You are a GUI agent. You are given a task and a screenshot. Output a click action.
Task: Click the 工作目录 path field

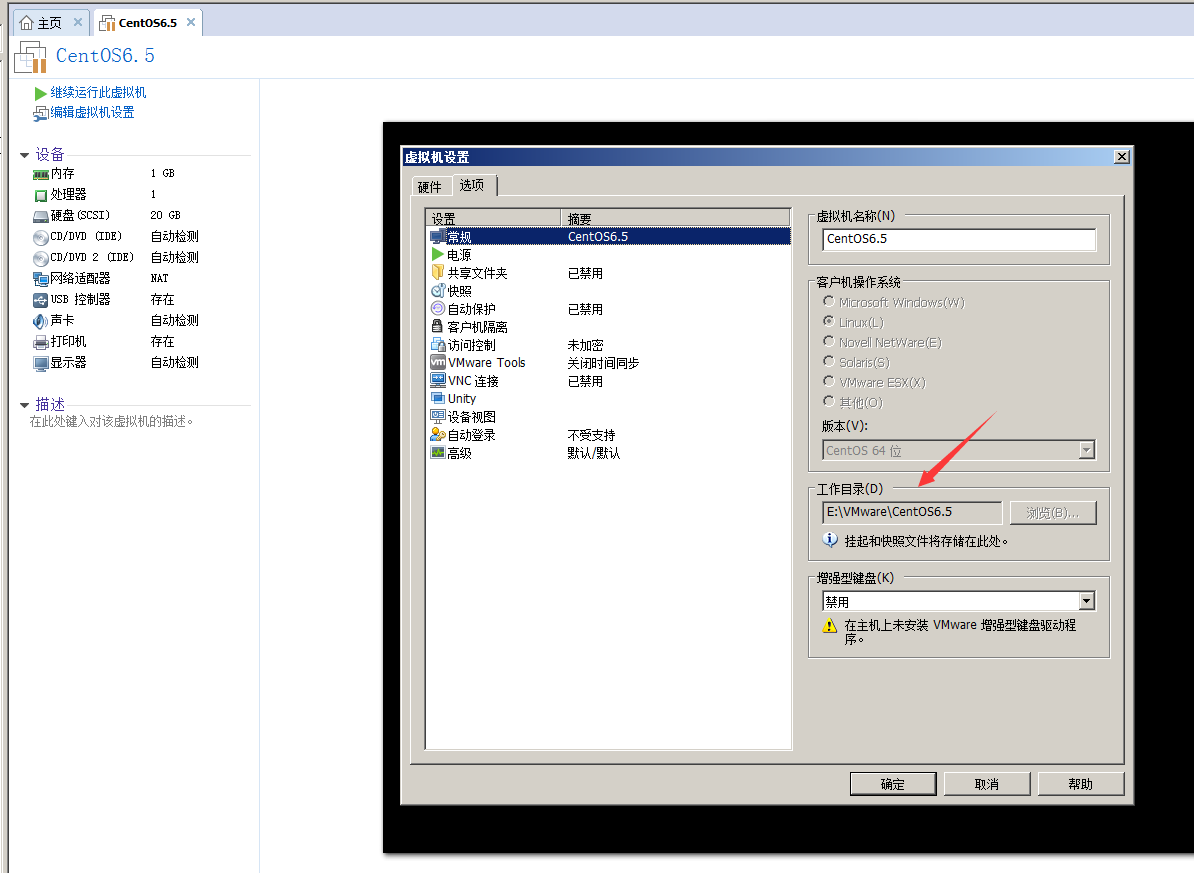point(912,512)
